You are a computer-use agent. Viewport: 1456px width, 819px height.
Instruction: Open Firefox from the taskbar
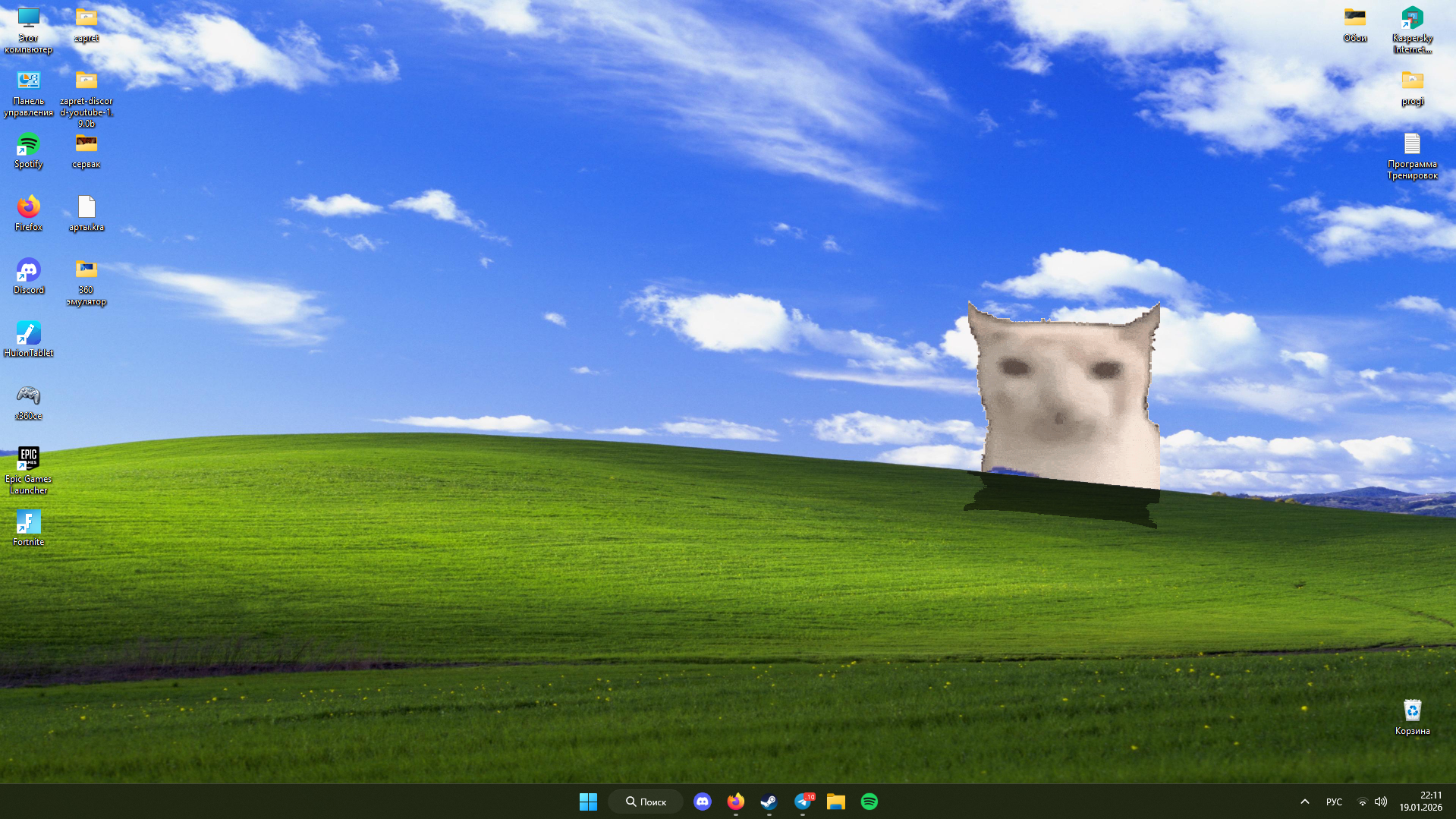click(x=736, y=802)
